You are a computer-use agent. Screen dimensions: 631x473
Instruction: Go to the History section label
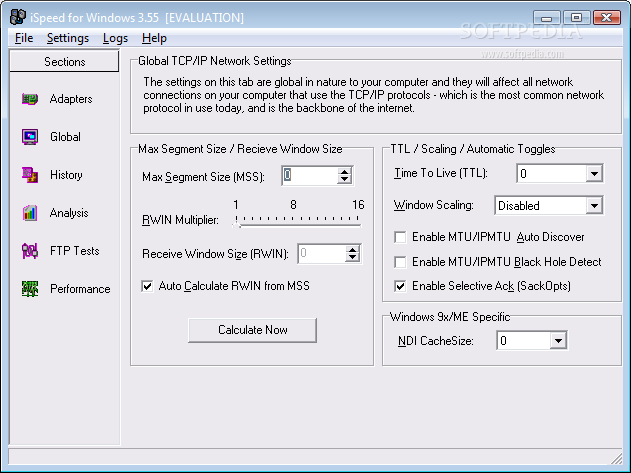coord(66,175)
